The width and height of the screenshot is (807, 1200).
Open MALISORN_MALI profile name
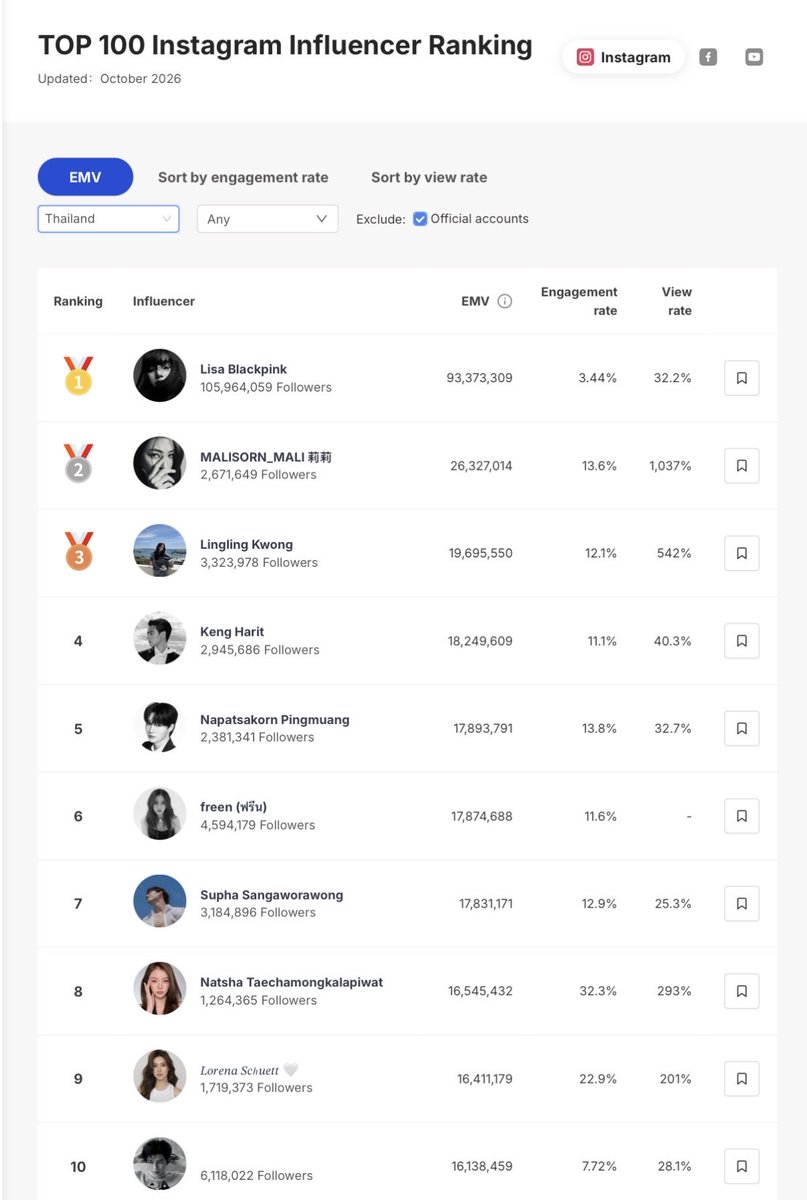[266, 457]
